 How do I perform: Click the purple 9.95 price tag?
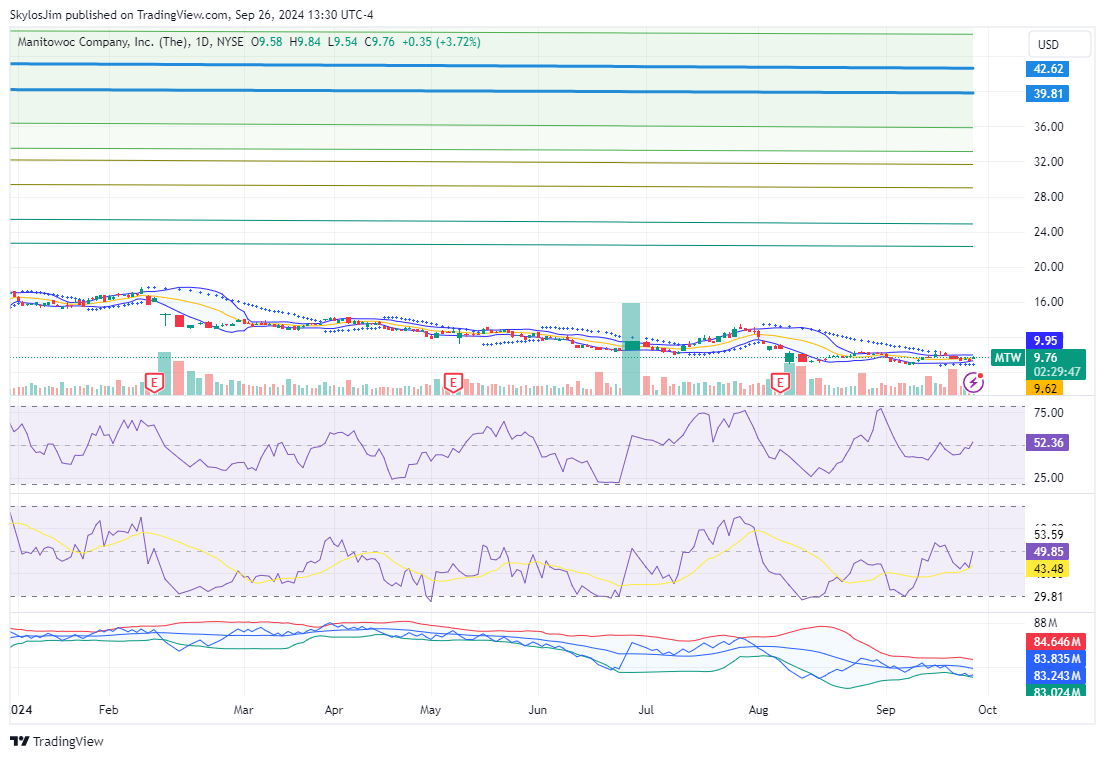[x=1045, y=340]
